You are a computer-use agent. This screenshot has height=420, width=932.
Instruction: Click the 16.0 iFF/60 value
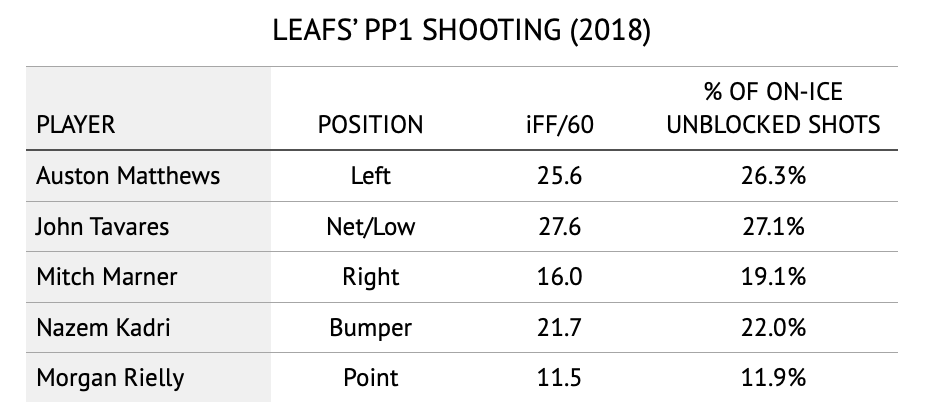tap(559, 277)
